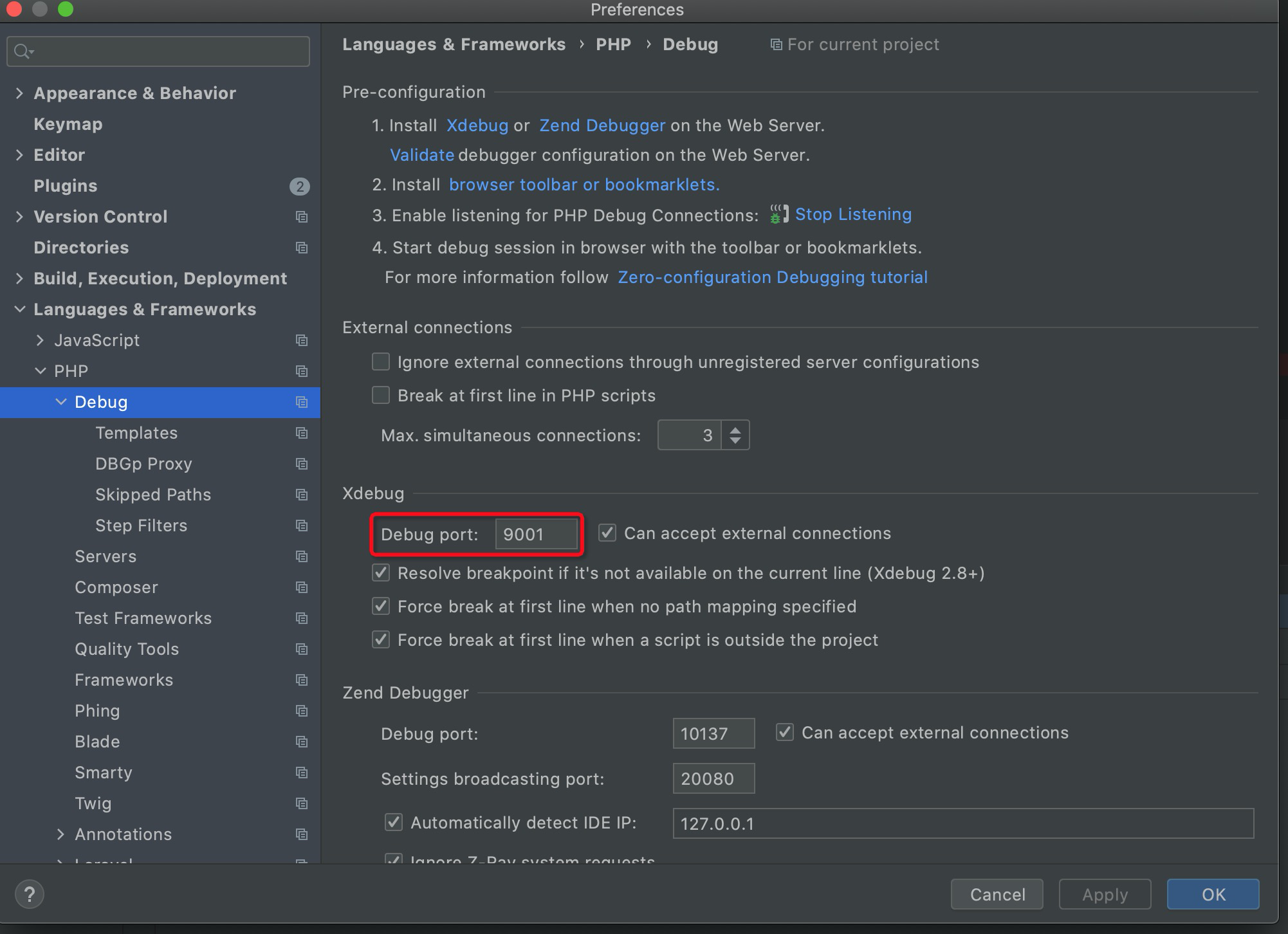Click the OK button

(1213, 894)
